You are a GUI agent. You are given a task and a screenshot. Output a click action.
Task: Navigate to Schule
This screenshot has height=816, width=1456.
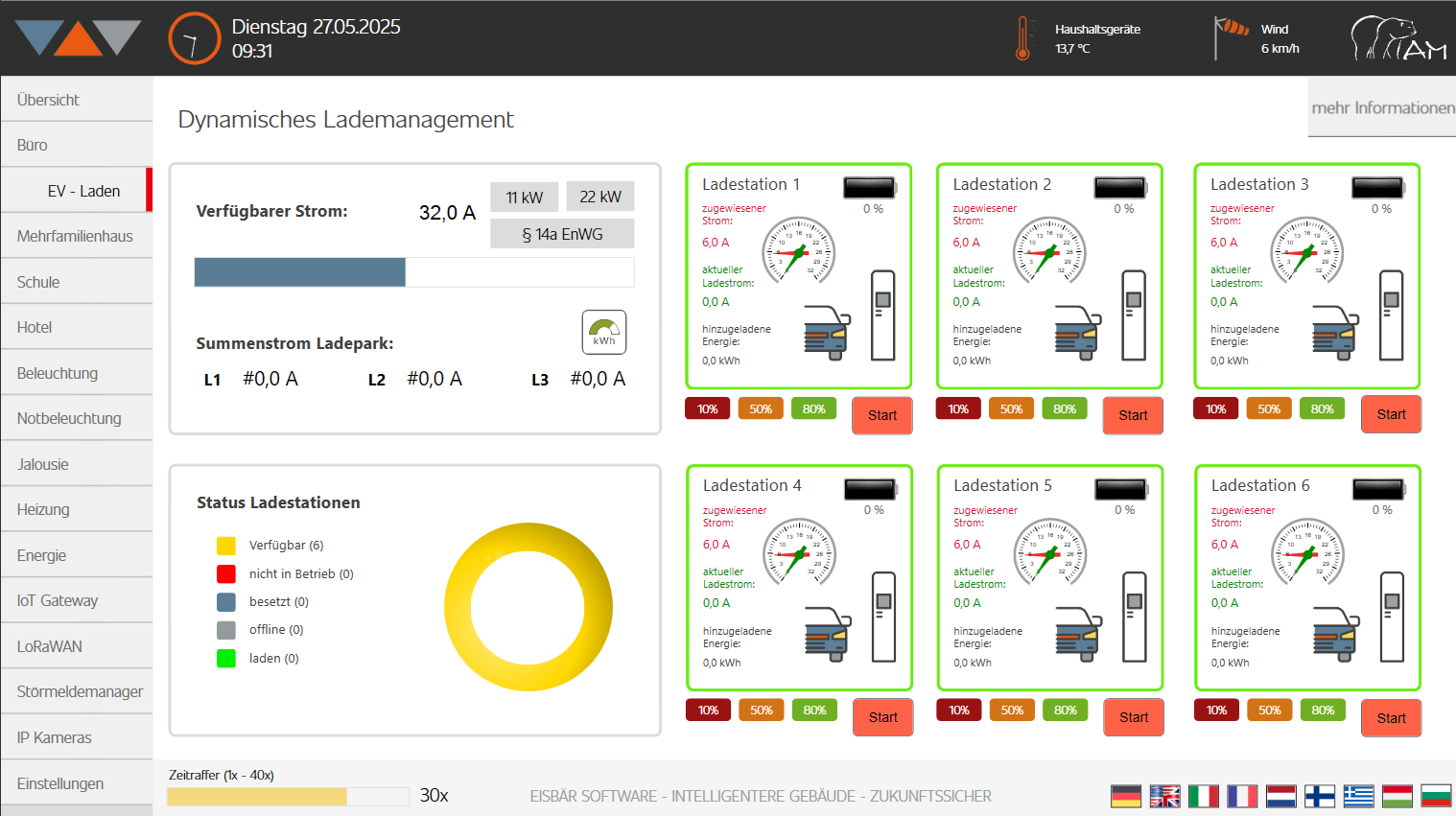tap(77, 282)
